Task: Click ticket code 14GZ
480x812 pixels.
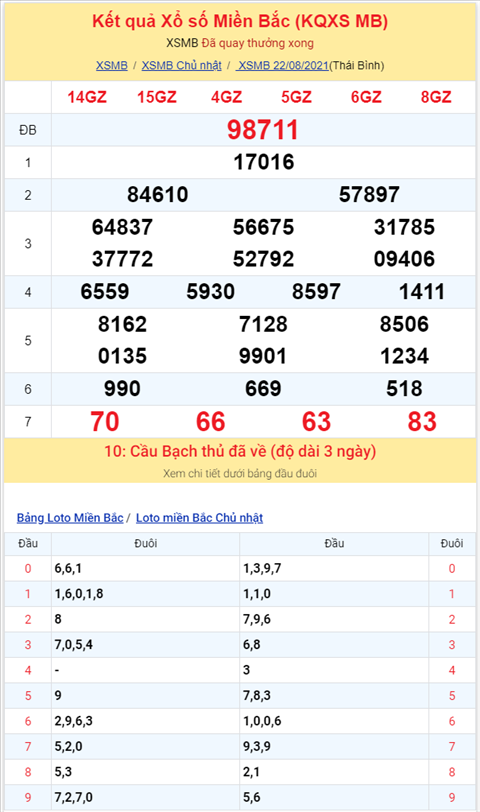Action: [x=87, y=97]
